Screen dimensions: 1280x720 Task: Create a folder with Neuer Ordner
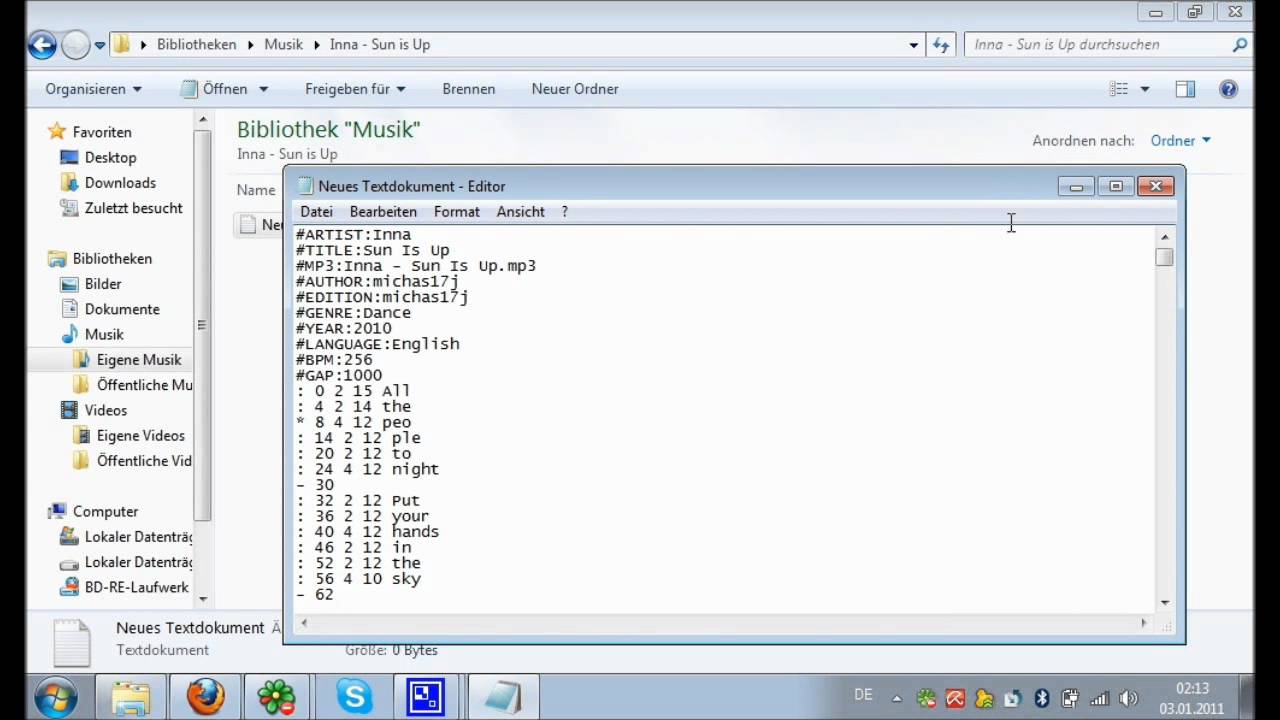(x=575, y=89)
